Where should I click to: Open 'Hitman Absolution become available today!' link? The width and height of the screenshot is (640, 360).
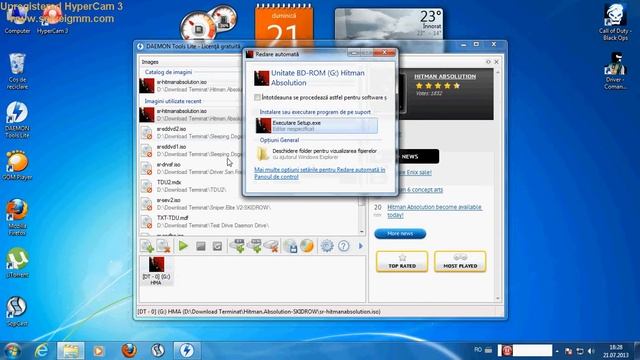pos(434,211)
